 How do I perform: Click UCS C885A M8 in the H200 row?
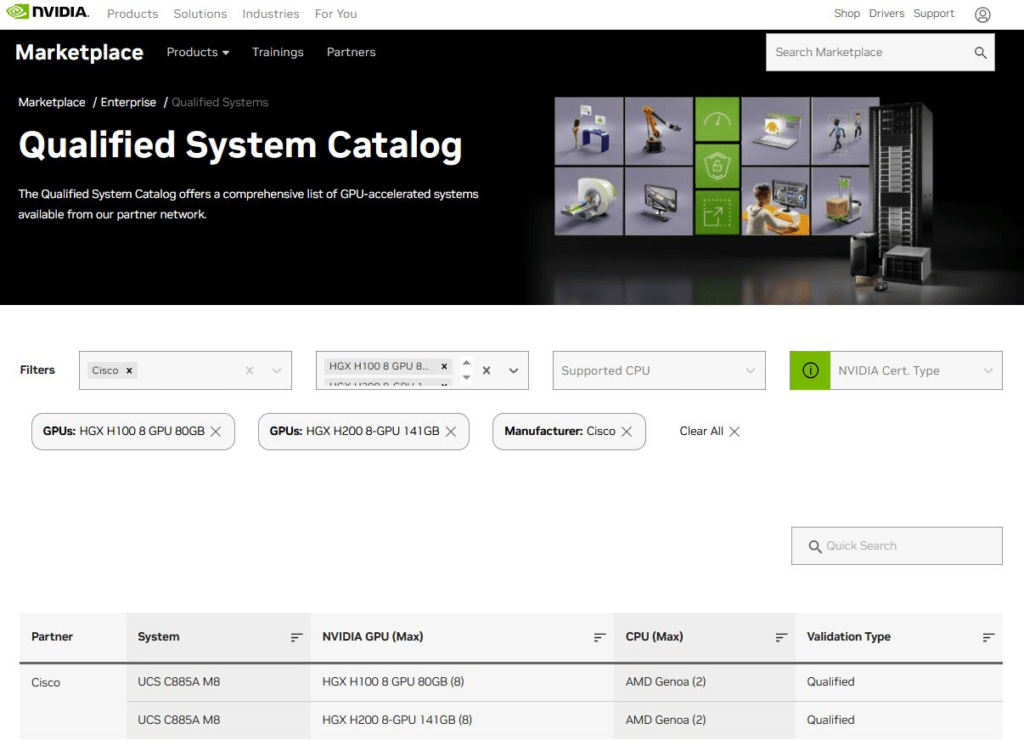click(179, 720)
